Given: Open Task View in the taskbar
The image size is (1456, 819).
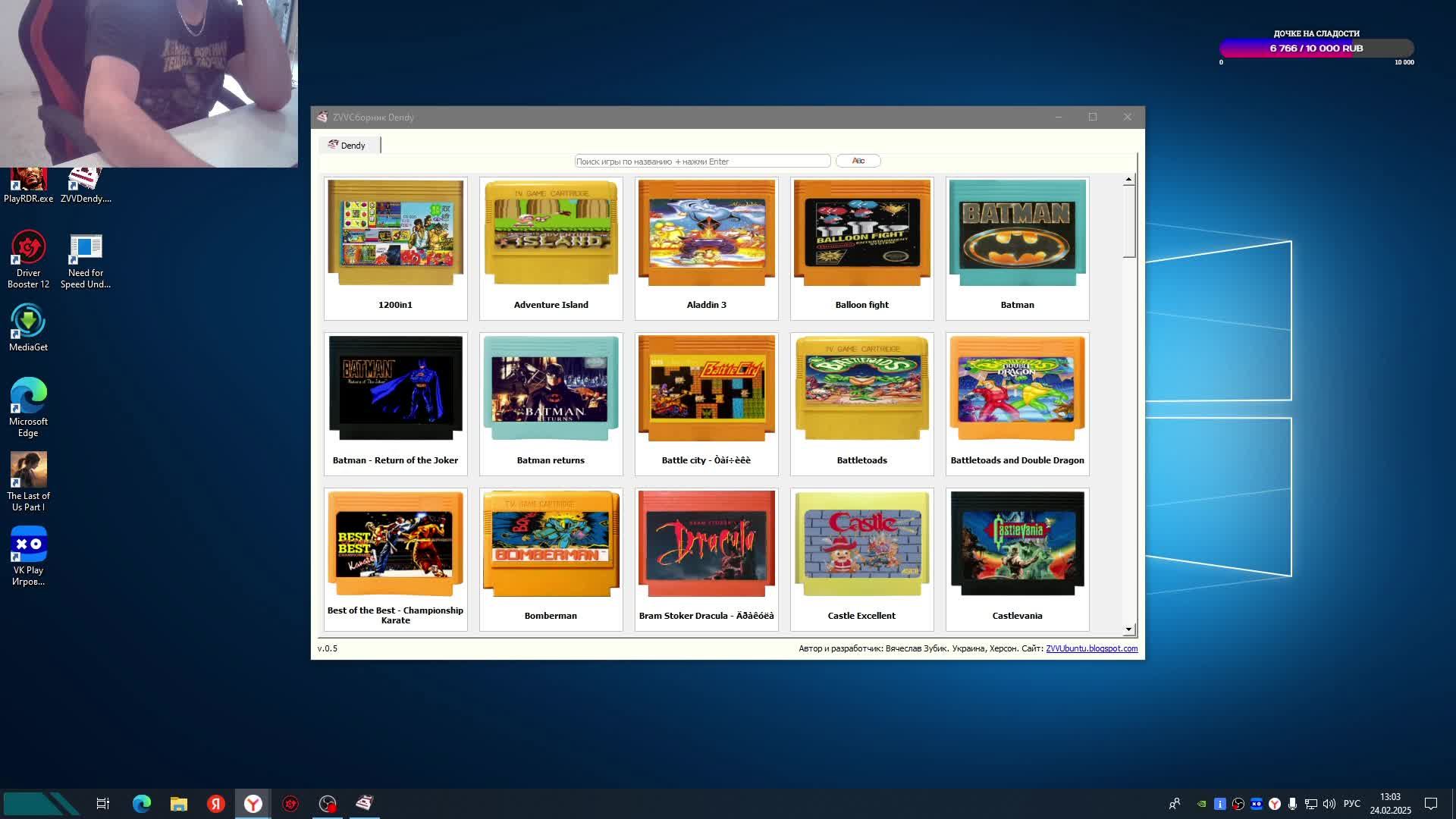Looking at the screenshot, I should [103, 803].
